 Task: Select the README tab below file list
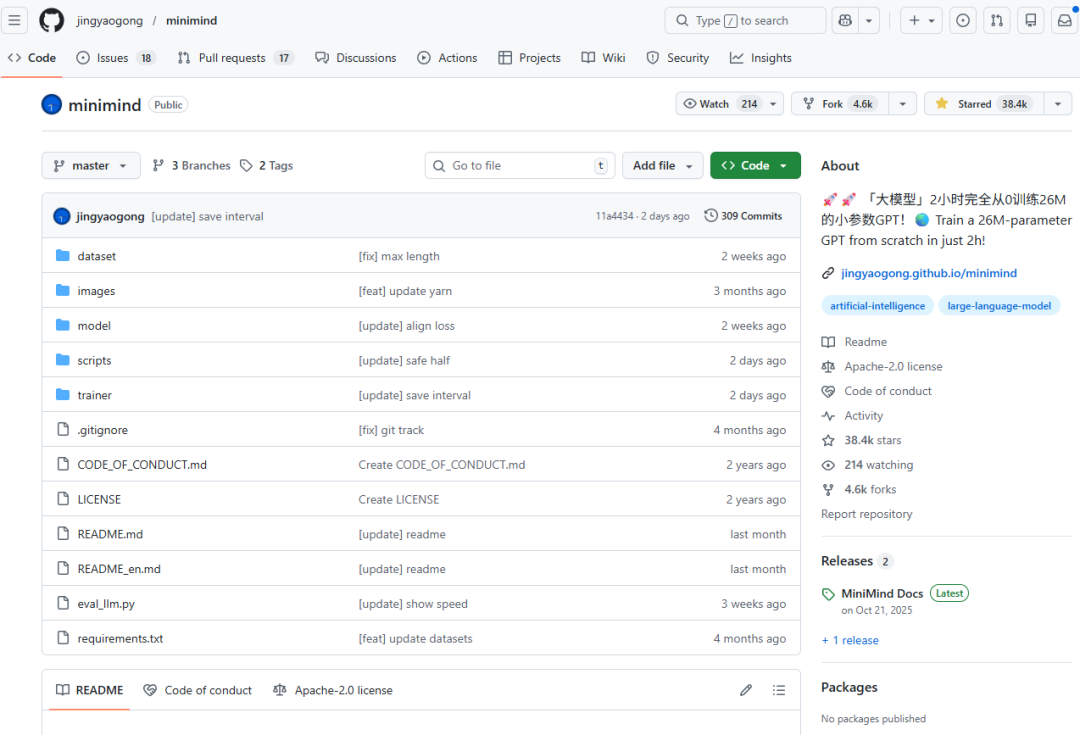[90, 690]
